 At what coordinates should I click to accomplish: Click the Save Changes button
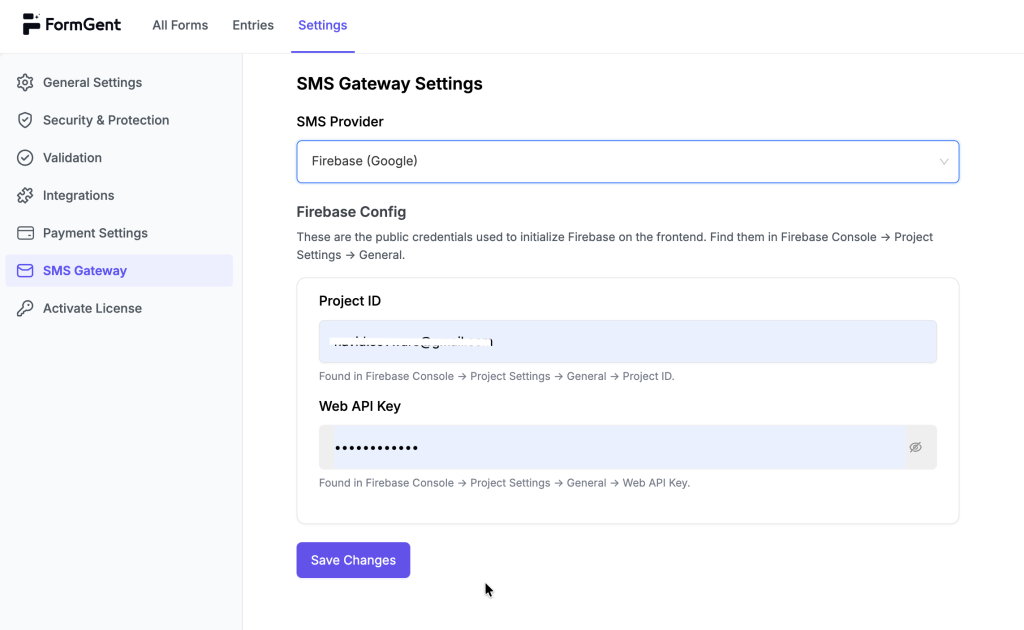pos(353,560)
